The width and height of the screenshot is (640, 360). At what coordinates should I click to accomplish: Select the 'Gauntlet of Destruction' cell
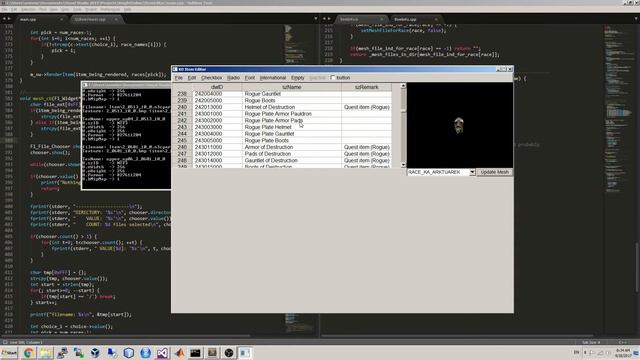tap(291, 160)
